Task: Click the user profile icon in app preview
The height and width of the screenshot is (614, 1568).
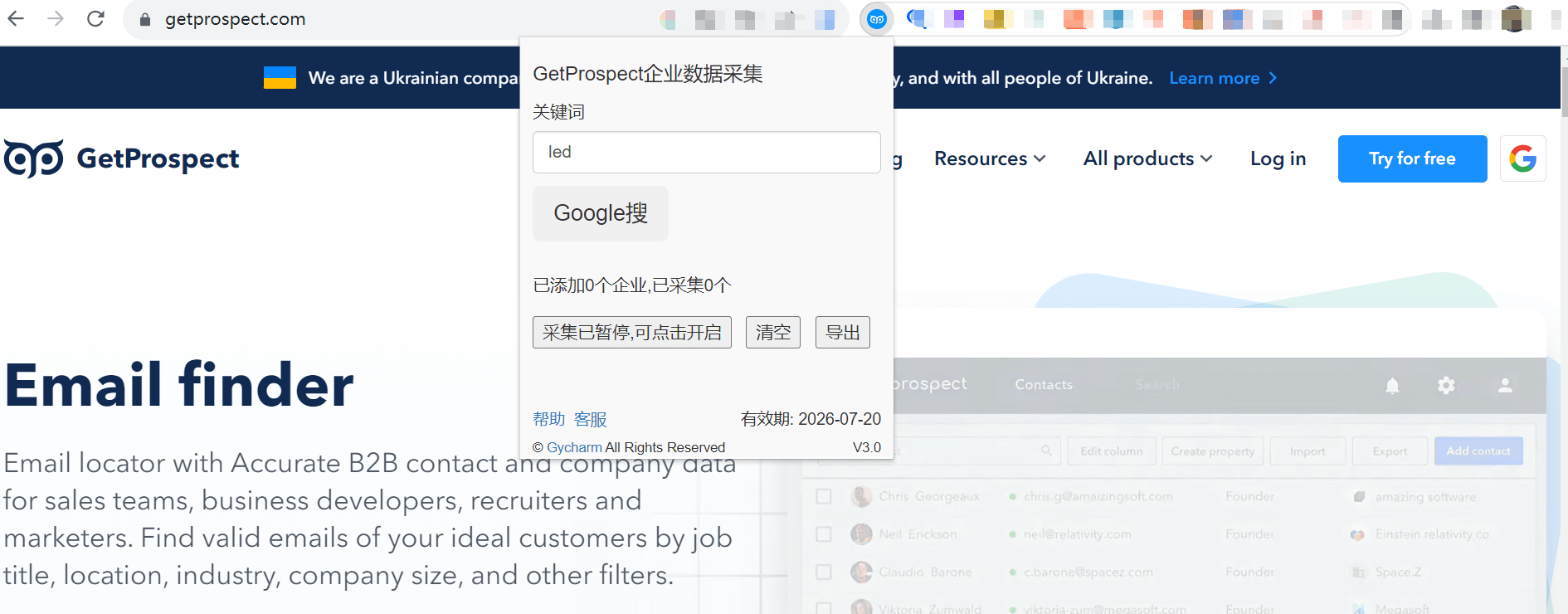Action: pos(1505,385)
